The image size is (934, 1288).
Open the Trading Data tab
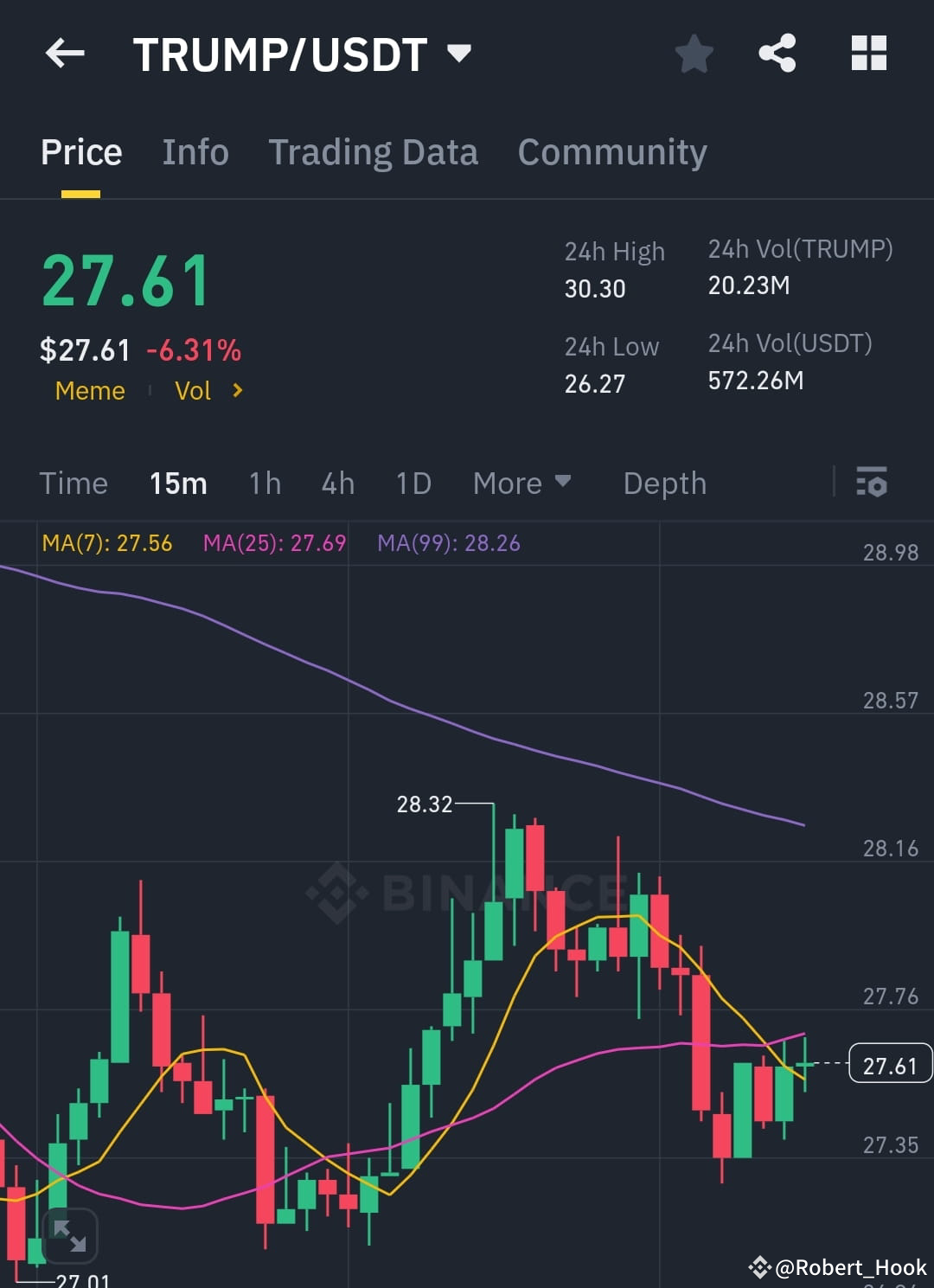pyautogui.click(x=373, y=152)
